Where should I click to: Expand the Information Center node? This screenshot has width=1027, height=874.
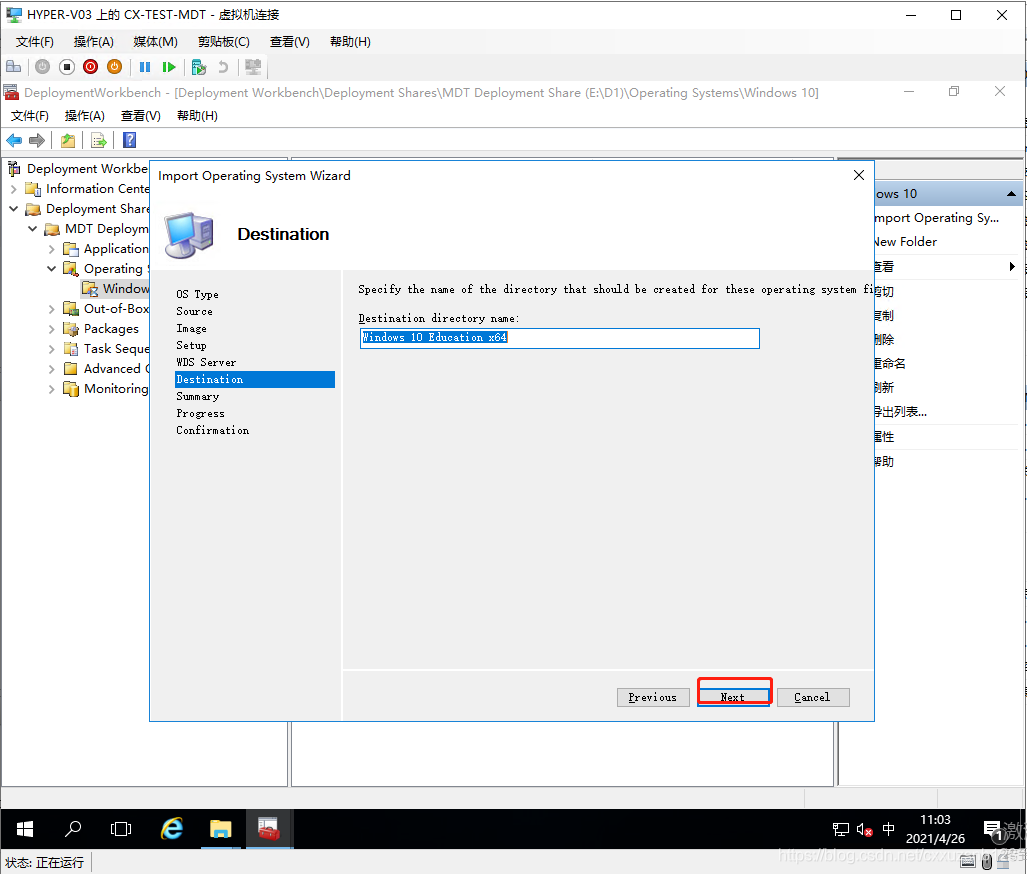point(14,189)
